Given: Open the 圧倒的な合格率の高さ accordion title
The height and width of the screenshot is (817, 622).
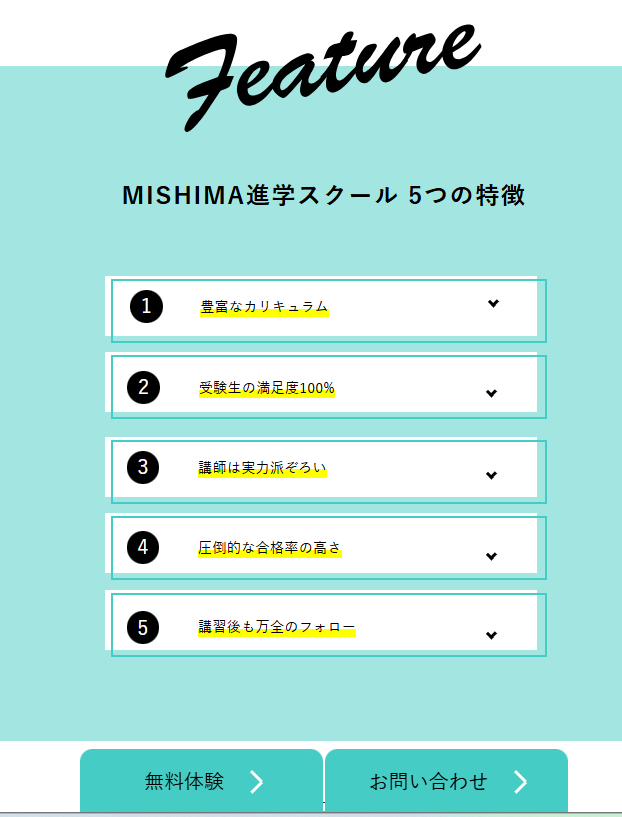Looking at the screenshot, I should pyautogui.click(x=269, y=548).
